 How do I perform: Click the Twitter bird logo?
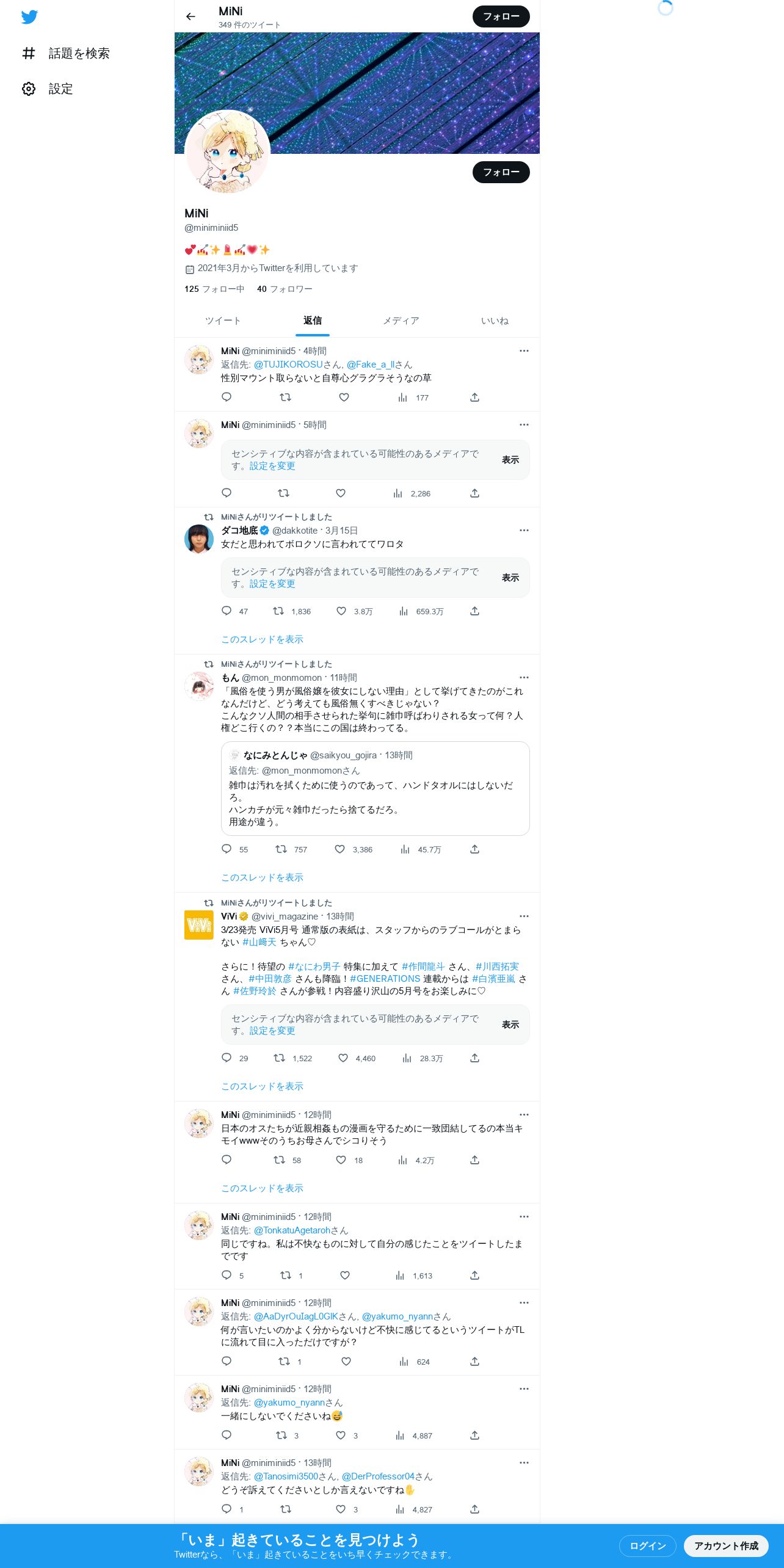coord(29,17)
